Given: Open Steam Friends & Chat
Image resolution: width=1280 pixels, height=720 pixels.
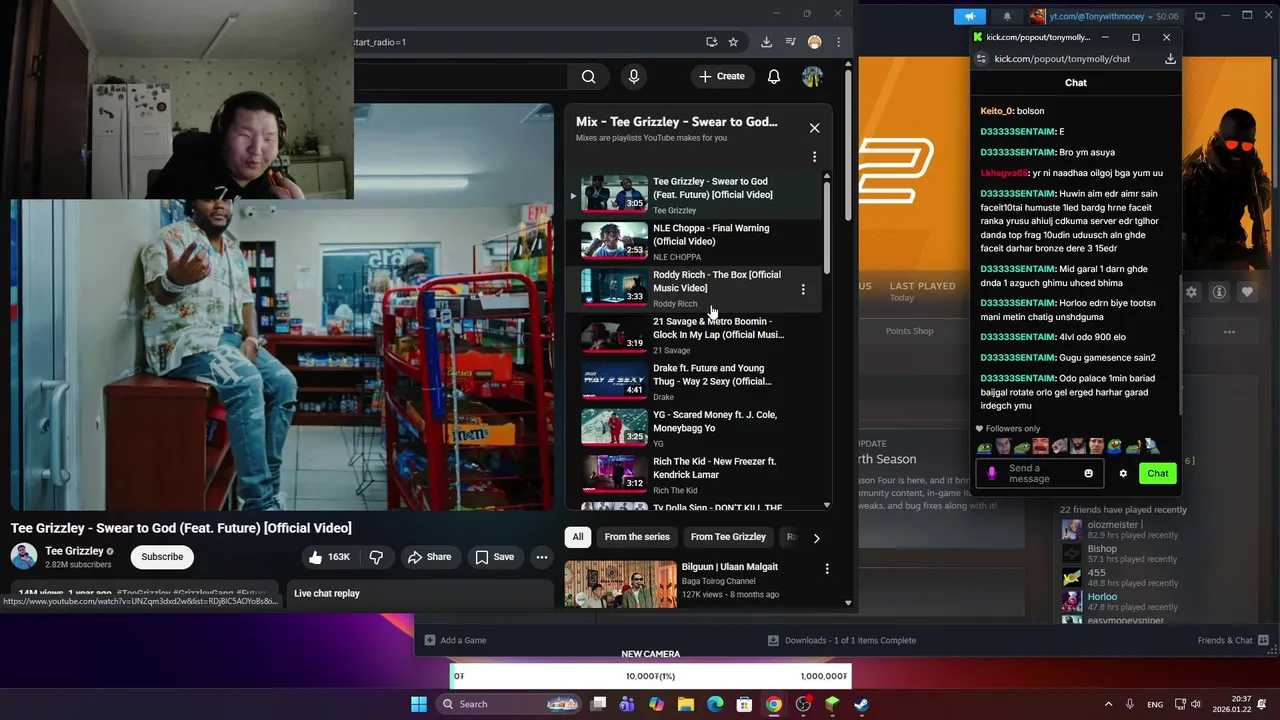Looking at the screenshot, I should (1233, 640).
